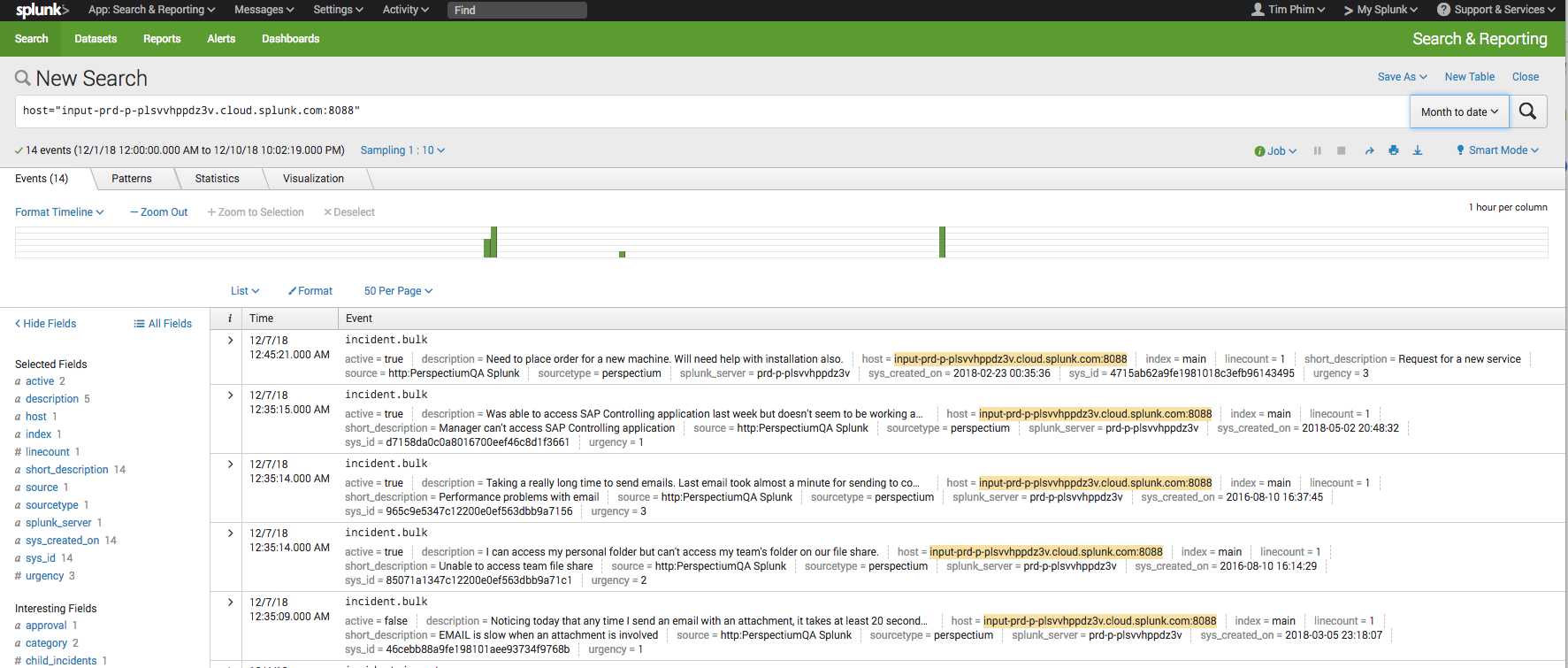Open the approval interesting field
The image size is (1568, 668).
point(46,626)
